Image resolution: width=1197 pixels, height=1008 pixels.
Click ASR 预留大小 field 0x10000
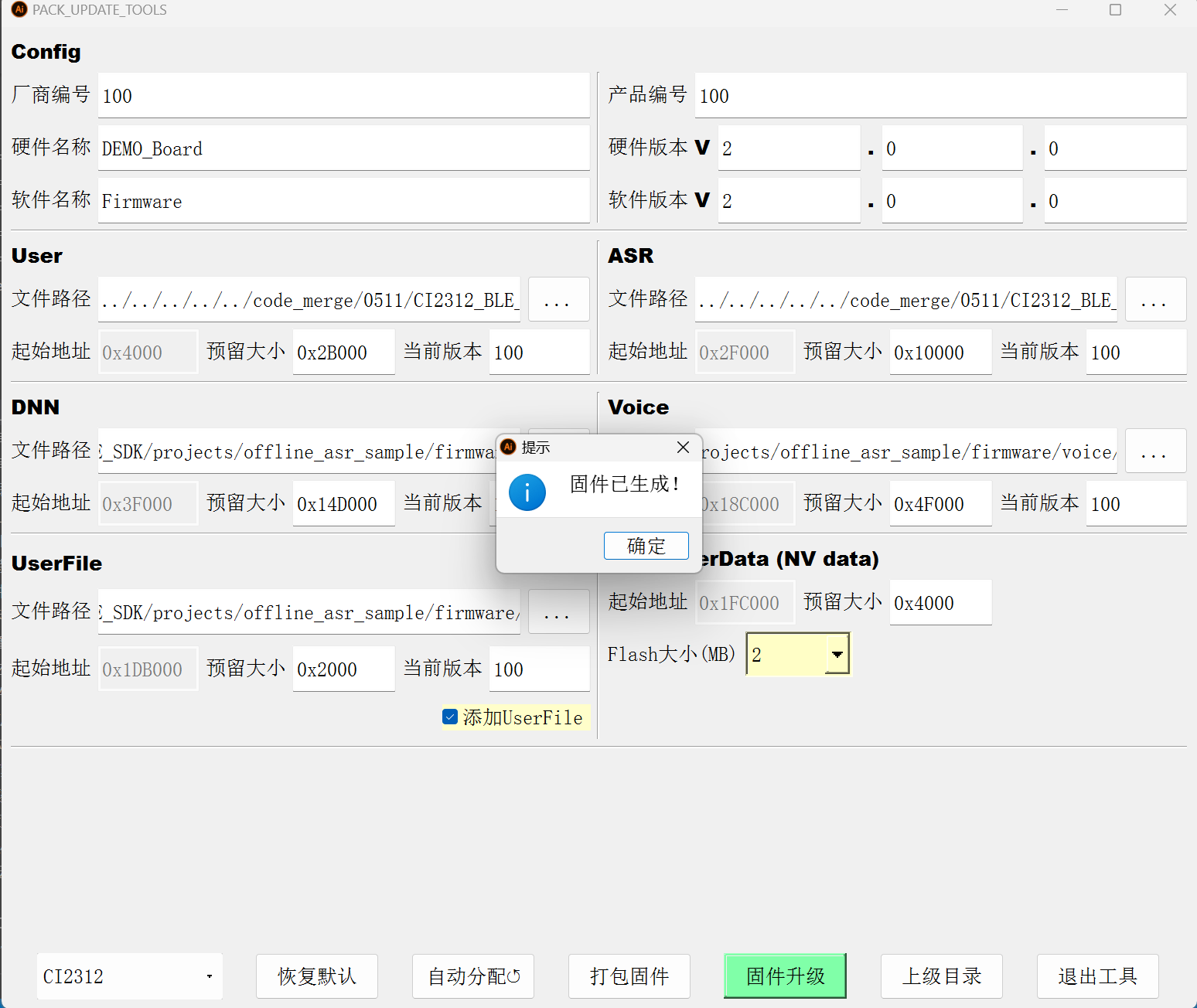tap(940, 352)
